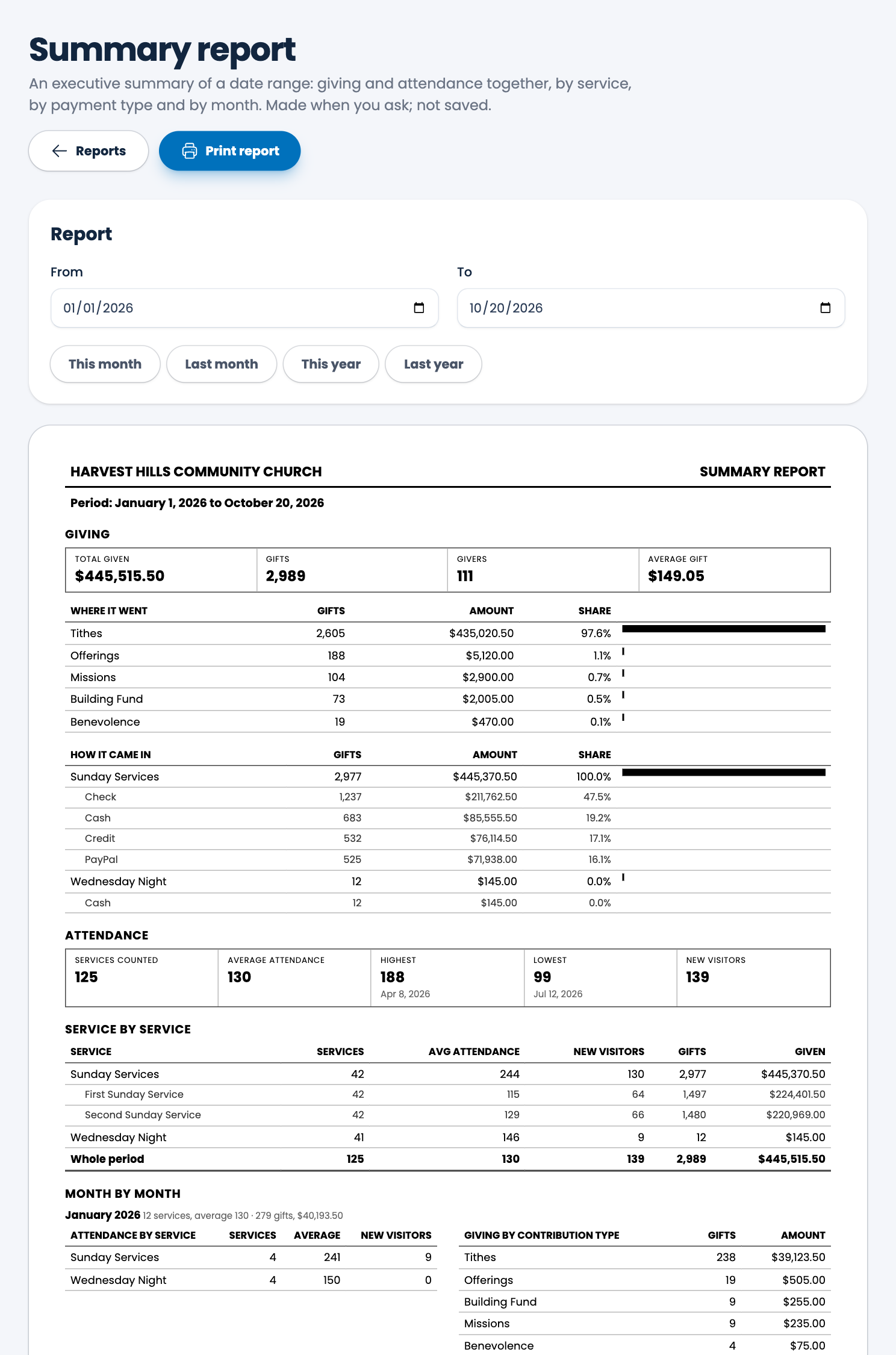Image resolution: width=896 pixels, height=1355 pixels.
Task: Click the Missions row in Where It Went
Action: [x=448, y=677]
